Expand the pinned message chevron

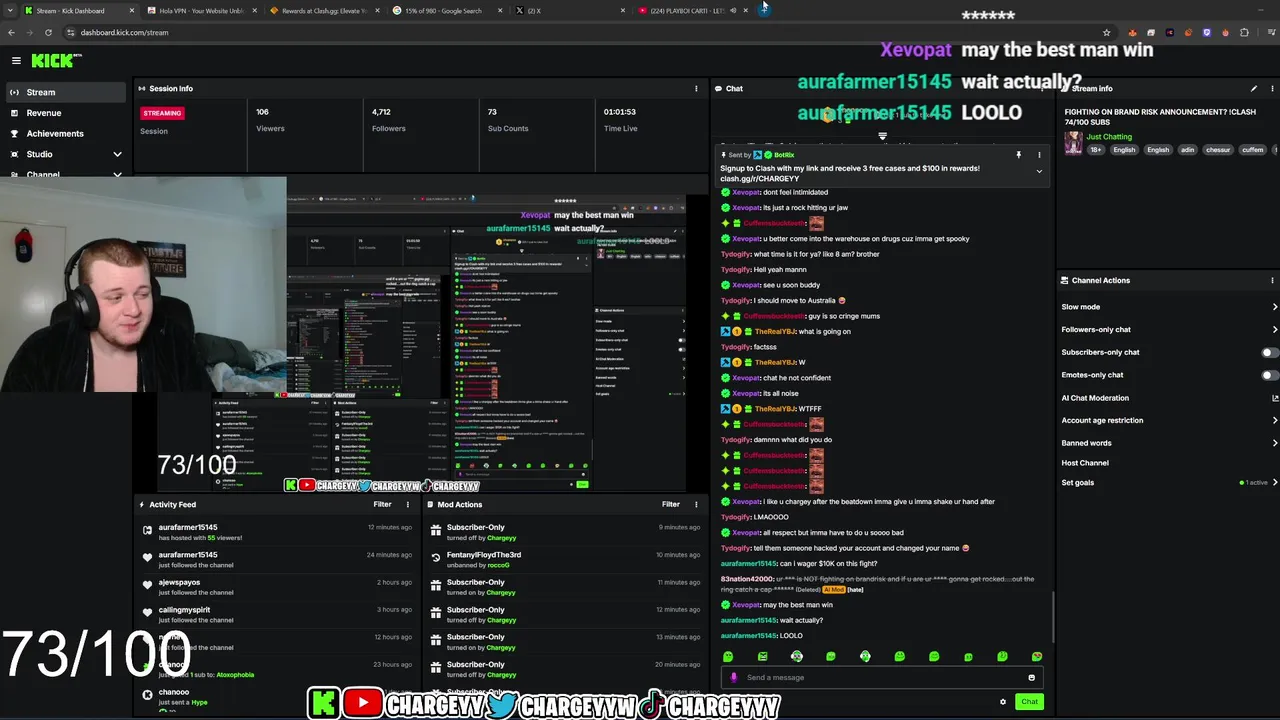(1039, 172)
